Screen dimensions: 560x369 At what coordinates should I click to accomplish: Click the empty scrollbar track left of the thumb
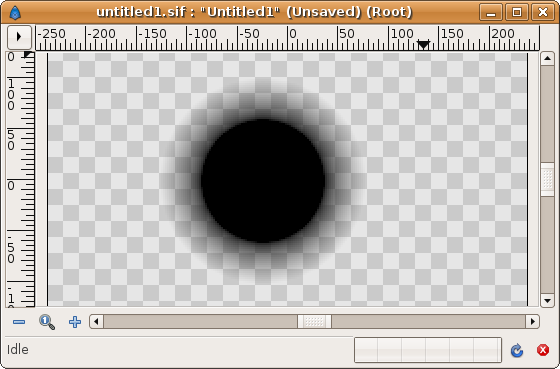[200, 321]
